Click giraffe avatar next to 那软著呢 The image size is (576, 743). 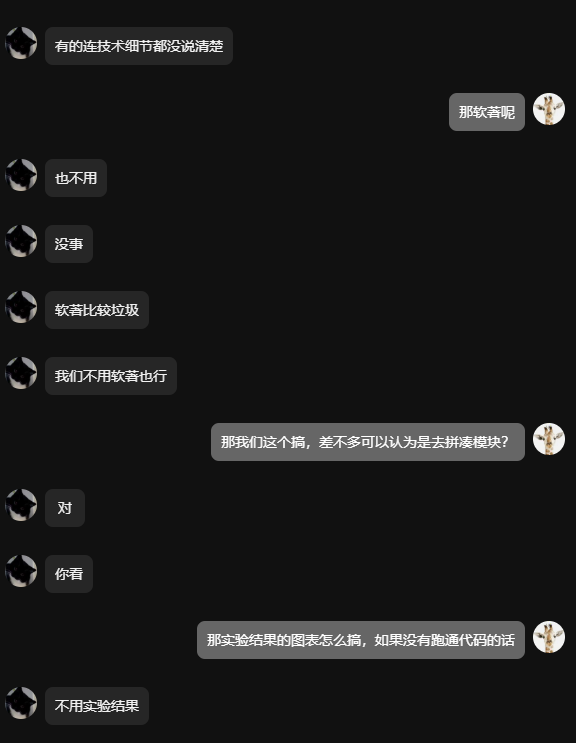549,109
